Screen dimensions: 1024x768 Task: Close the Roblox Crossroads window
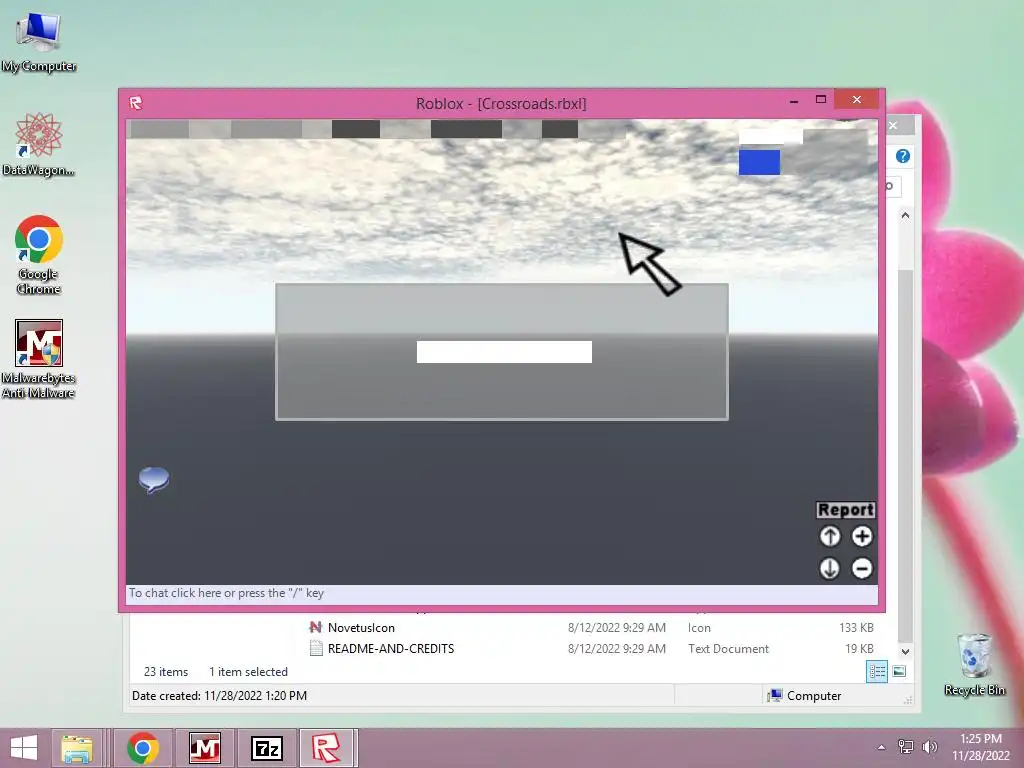pyautogui.click(x=857, y=99)
